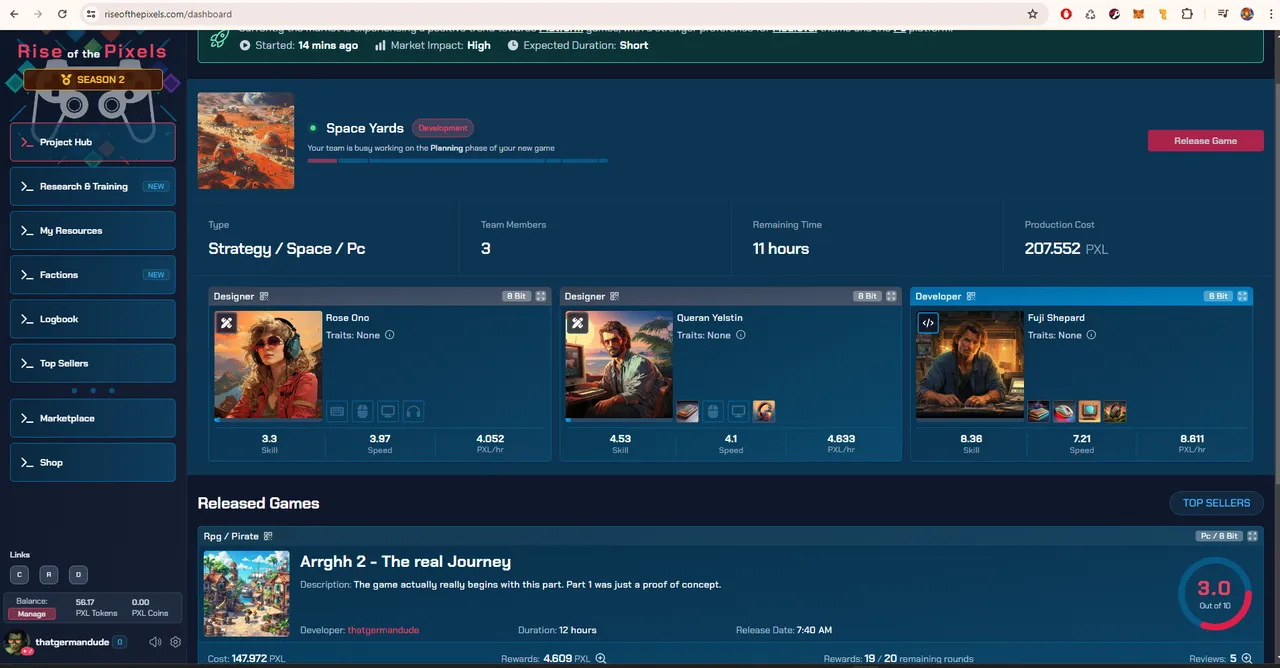Click the code badge on Fuji Shepard's portrait

pos(928,323)
